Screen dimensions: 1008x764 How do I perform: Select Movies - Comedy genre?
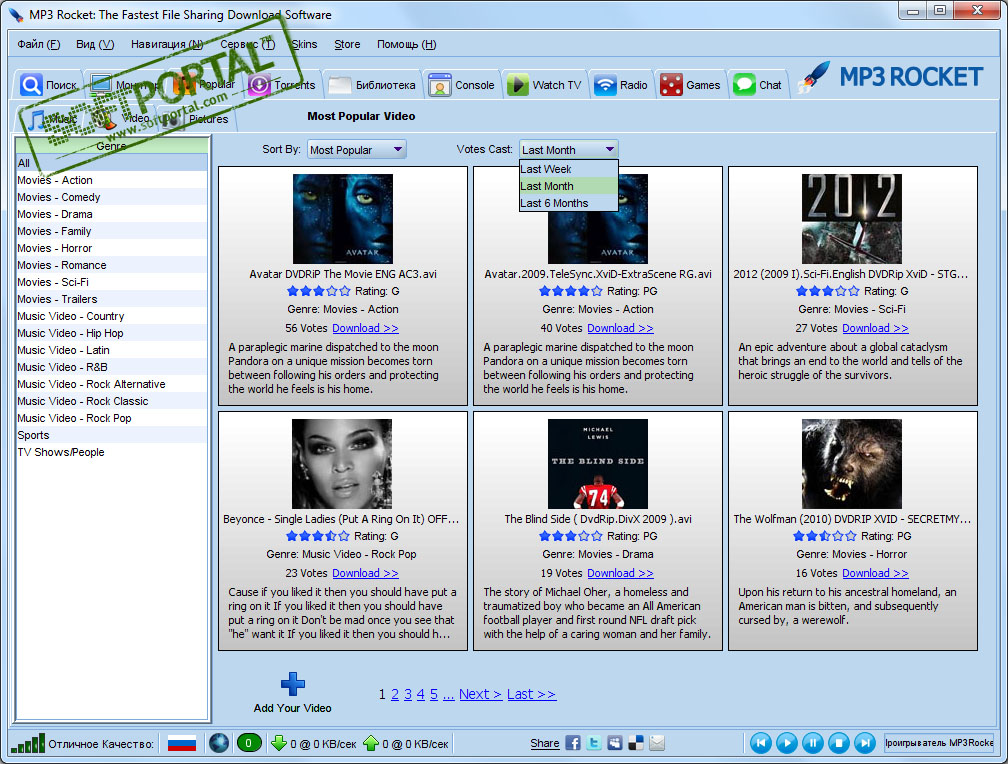point(112,197)
